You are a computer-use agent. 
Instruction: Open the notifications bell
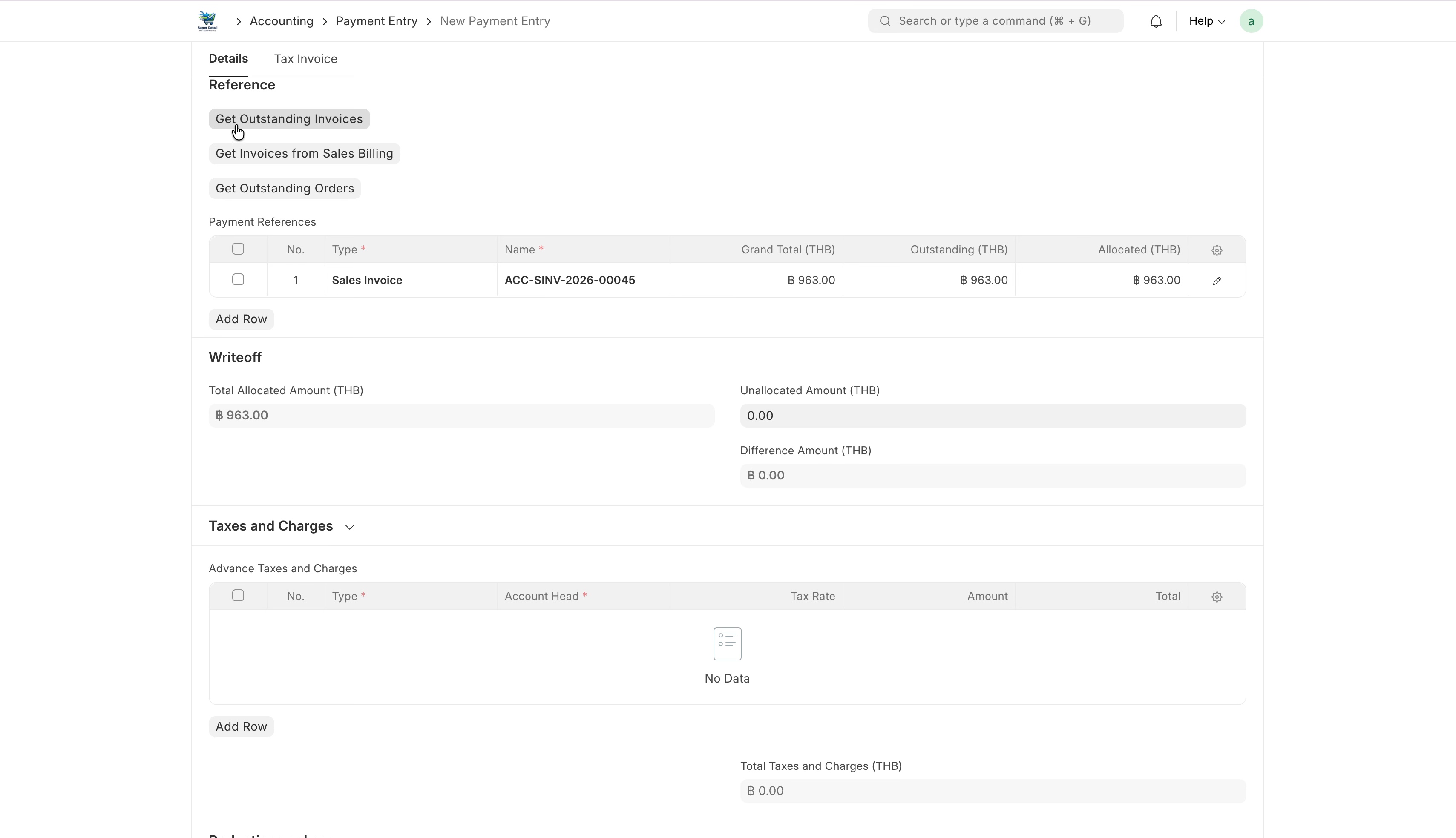click(x=1156, y=21)
